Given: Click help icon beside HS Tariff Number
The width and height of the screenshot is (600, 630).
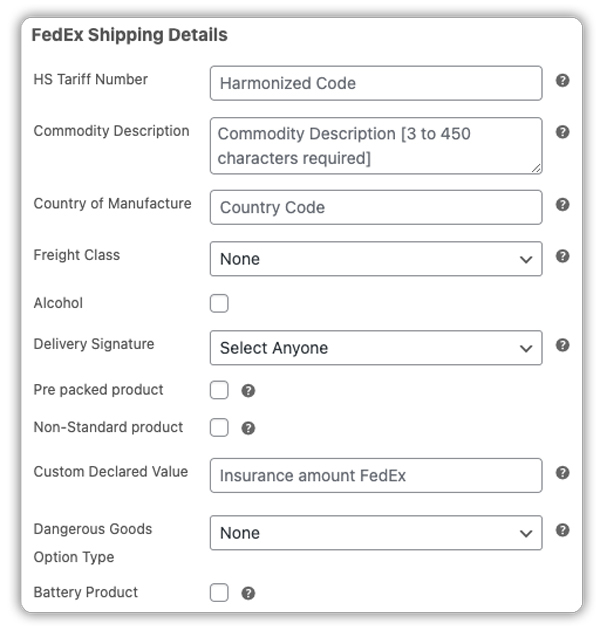Looking at the screenshot, I should tap(562, 80).
